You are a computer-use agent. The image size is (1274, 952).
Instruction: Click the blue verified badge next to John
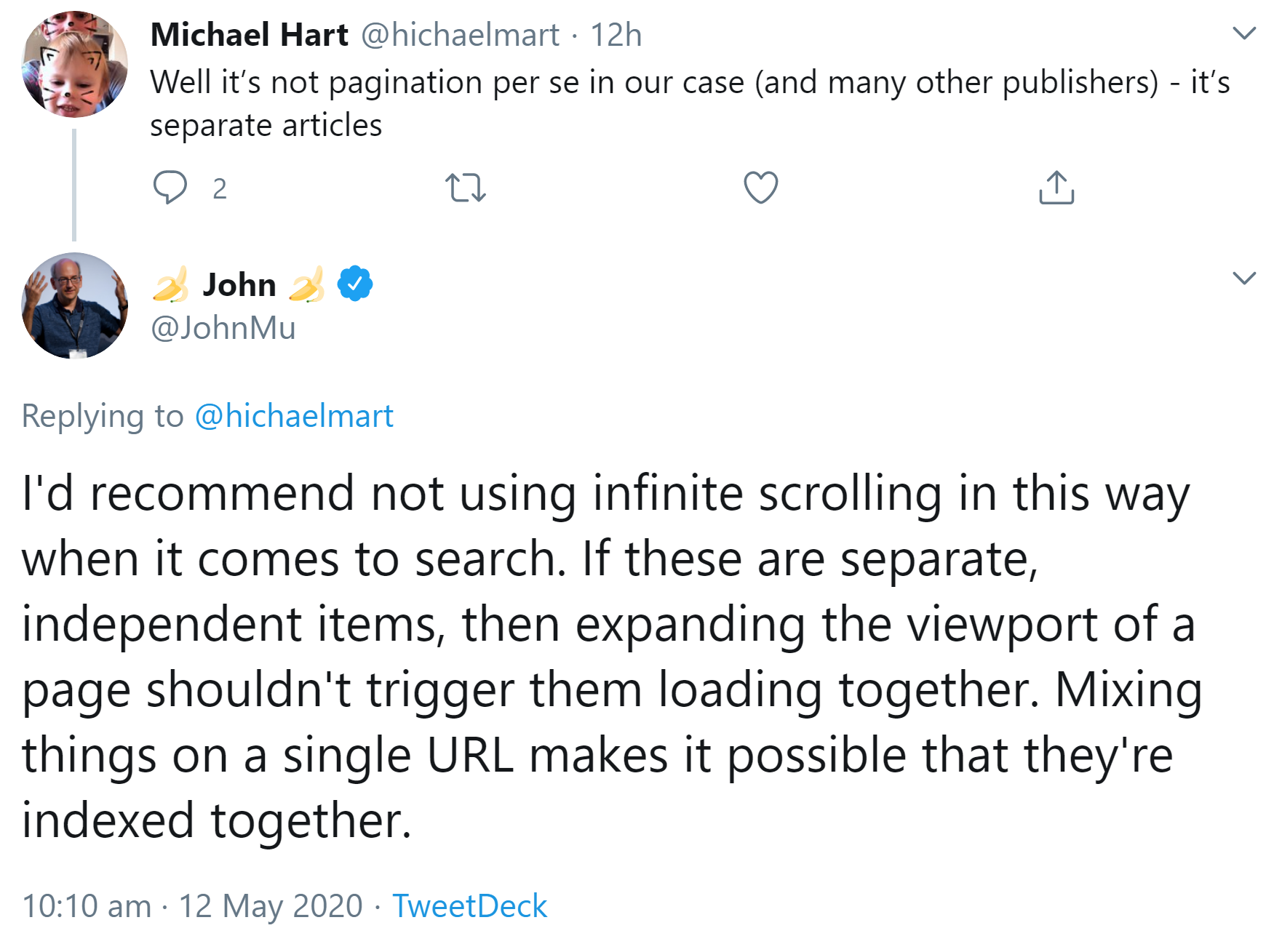[355, 284]
